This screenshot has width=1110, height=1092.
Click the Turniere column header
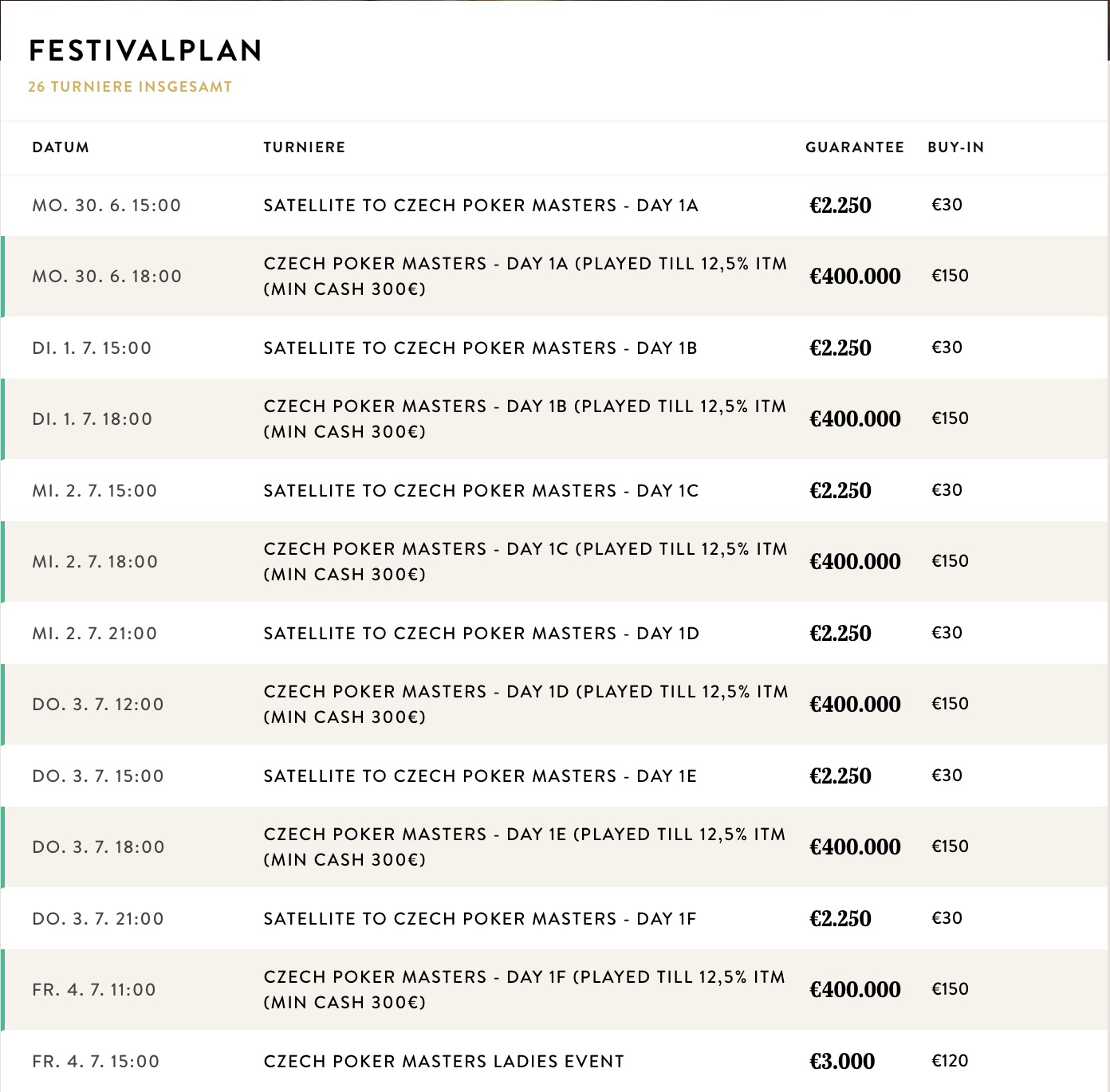304,147
